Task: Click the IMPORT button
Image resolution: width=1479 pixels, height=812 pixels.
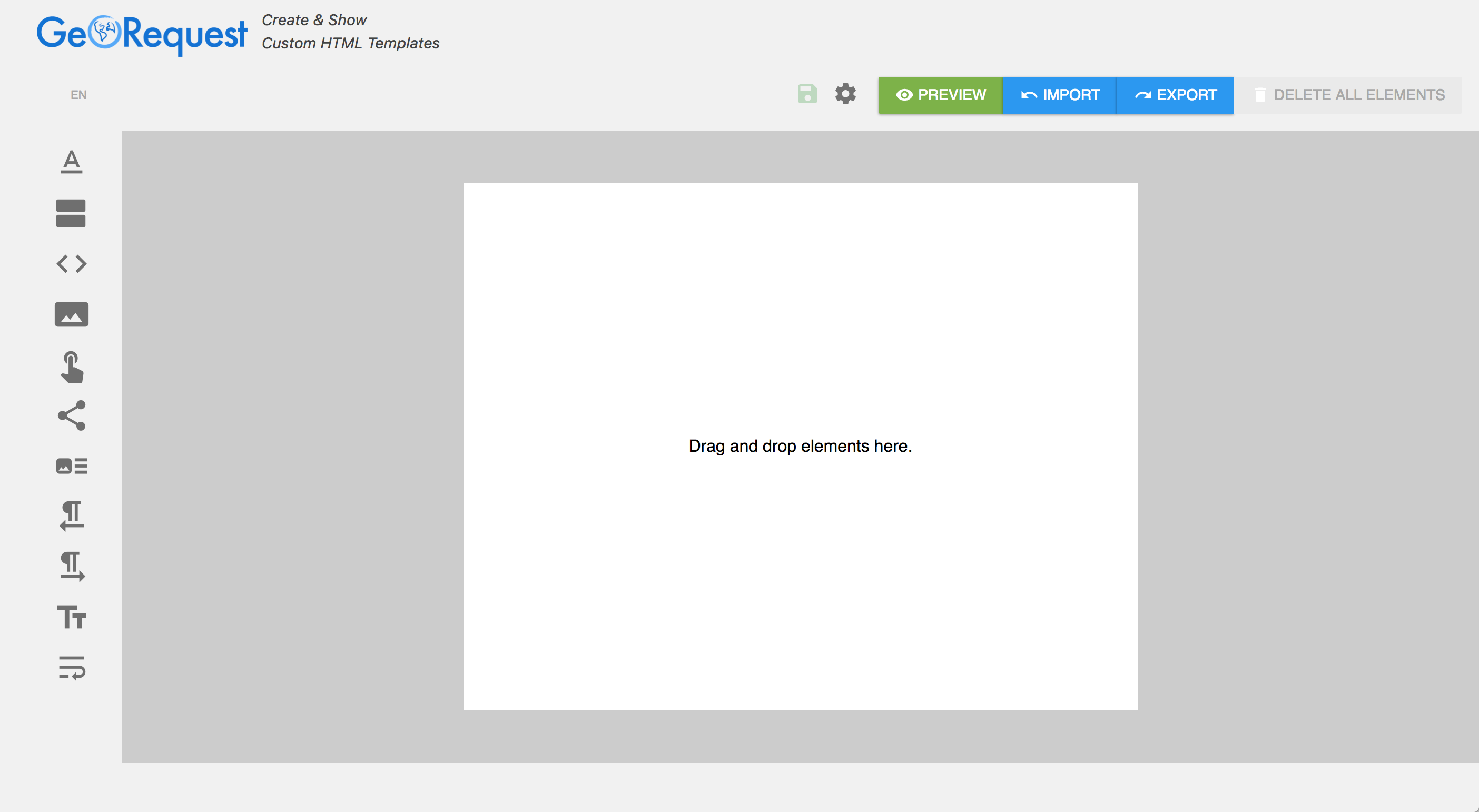Action: (1059, 95)
